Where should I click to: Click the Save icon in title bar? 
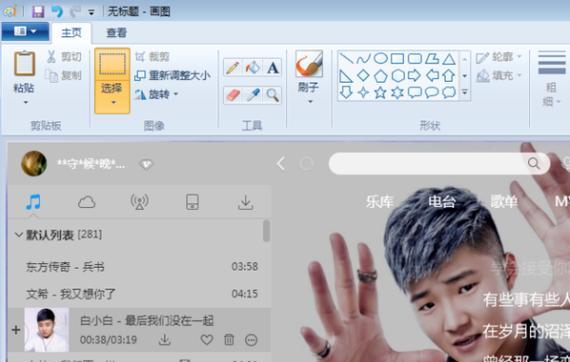pos(38,12)
